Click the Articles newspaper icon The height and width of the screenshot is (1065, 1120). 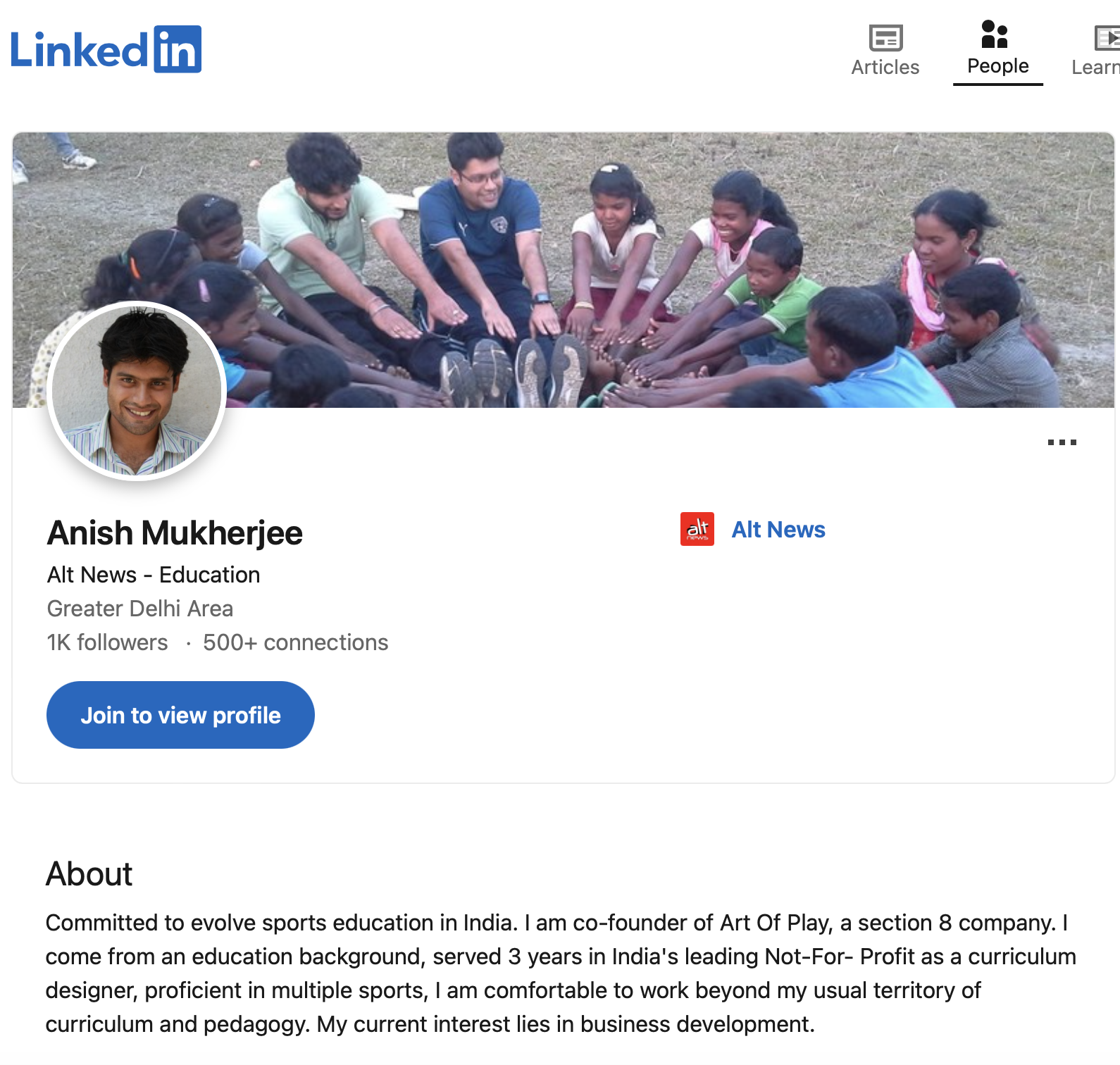tap(885, 37)
